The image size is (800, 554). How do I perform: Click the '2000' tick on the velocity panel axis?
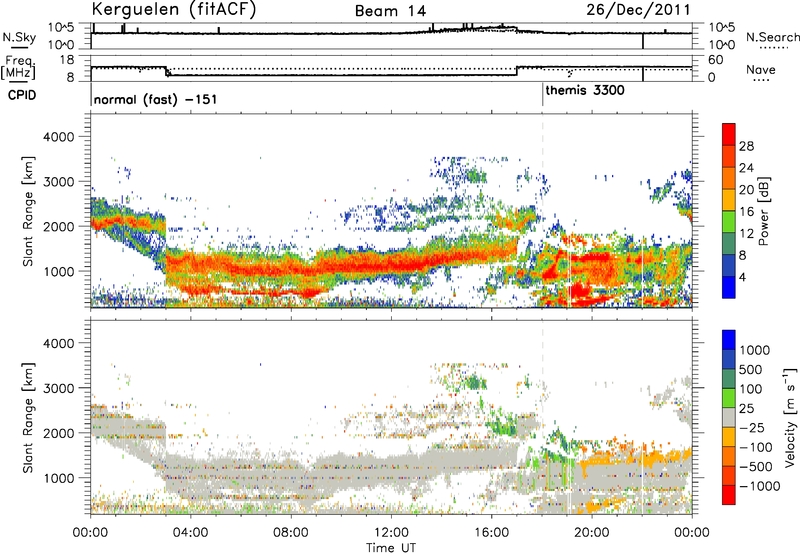click(x=59, y=433)
